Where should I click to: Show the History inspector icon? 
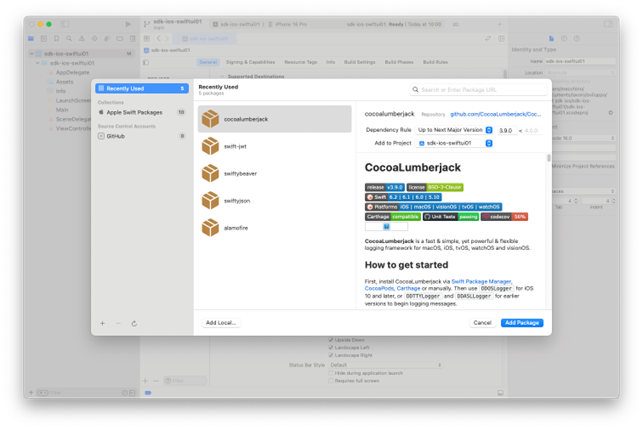[x=564, y=39]
